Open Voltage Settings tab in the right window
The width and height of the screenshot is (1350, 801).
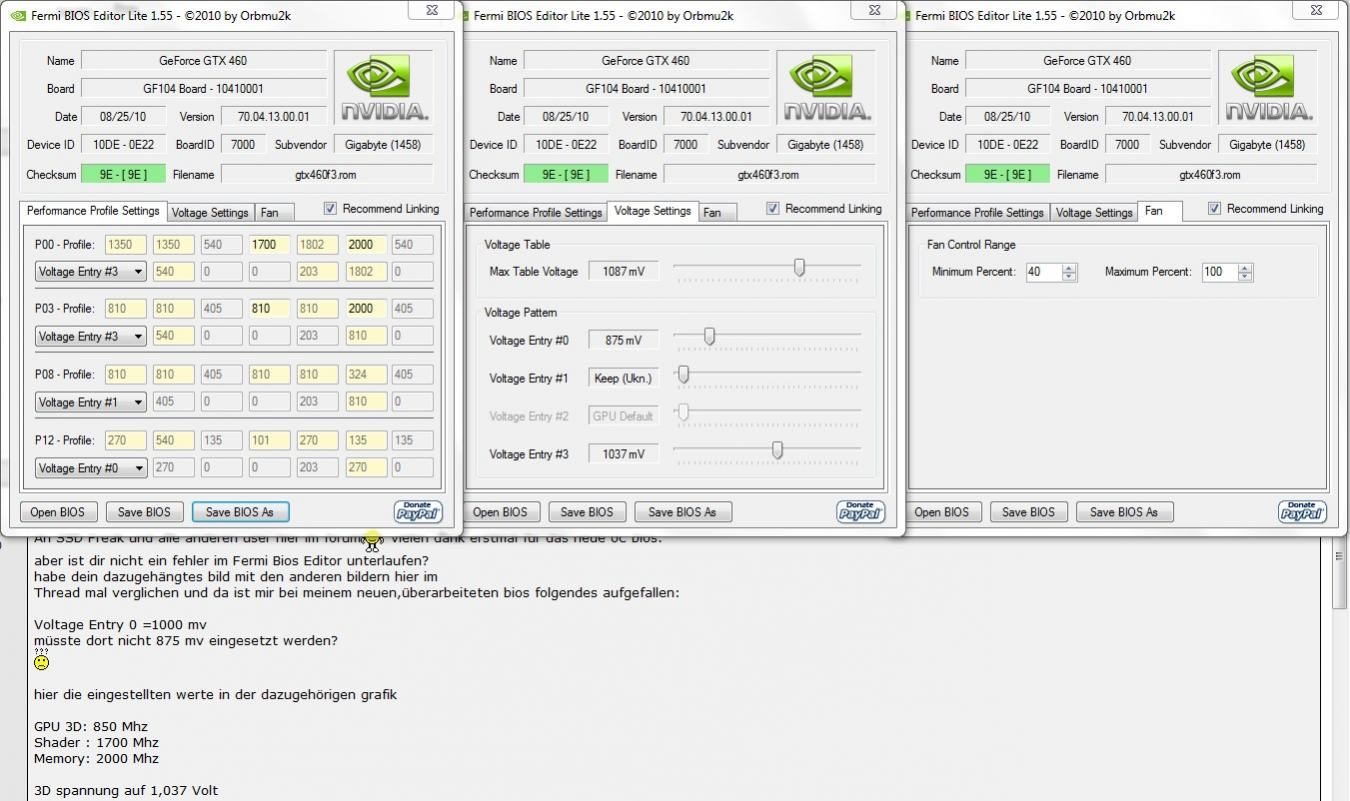click(1094, 213)
